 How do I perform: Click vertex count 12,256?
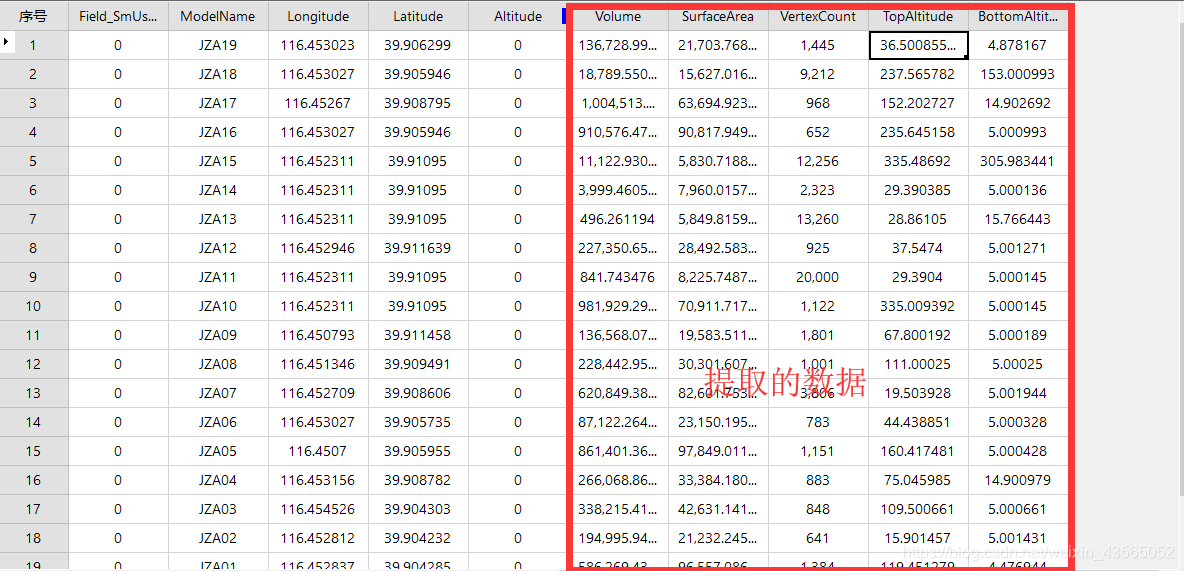818,161
